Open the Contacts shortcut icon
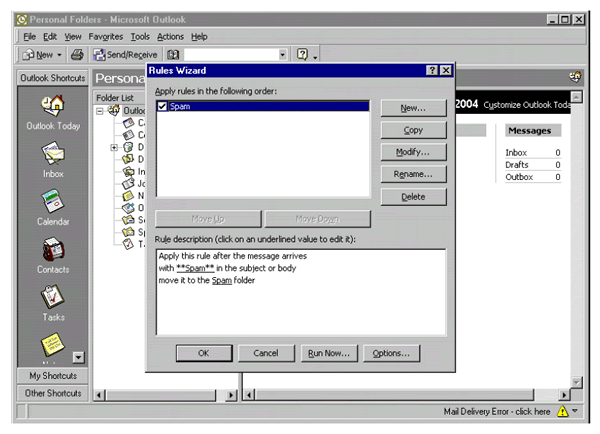 [x=53, y=249]
